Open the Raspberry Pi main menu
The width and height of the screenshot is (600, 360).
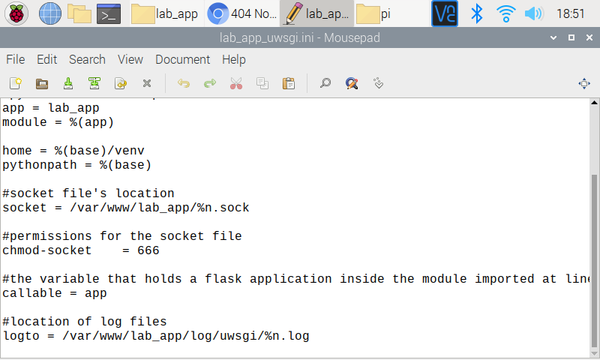click(16, 14)
